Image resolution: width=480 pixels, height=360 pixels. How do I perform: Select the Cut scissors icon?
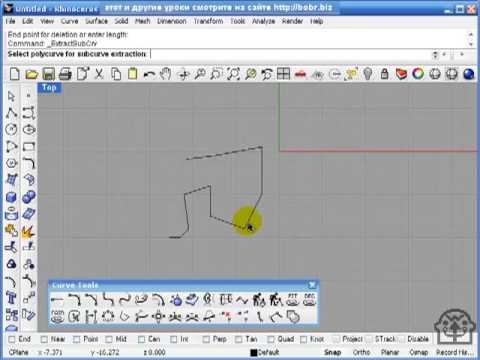click(99, 74)
